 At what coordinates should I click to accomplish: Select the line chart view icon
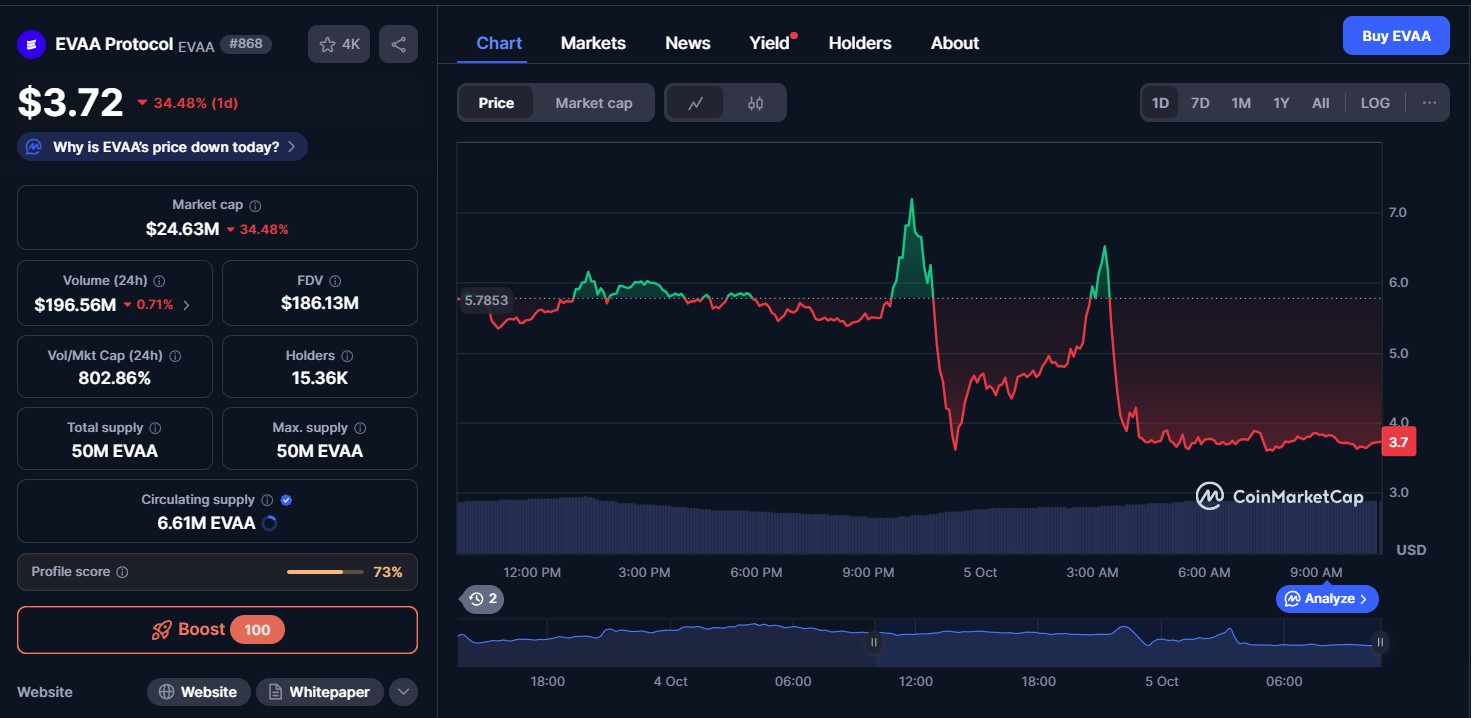[696, 103]
